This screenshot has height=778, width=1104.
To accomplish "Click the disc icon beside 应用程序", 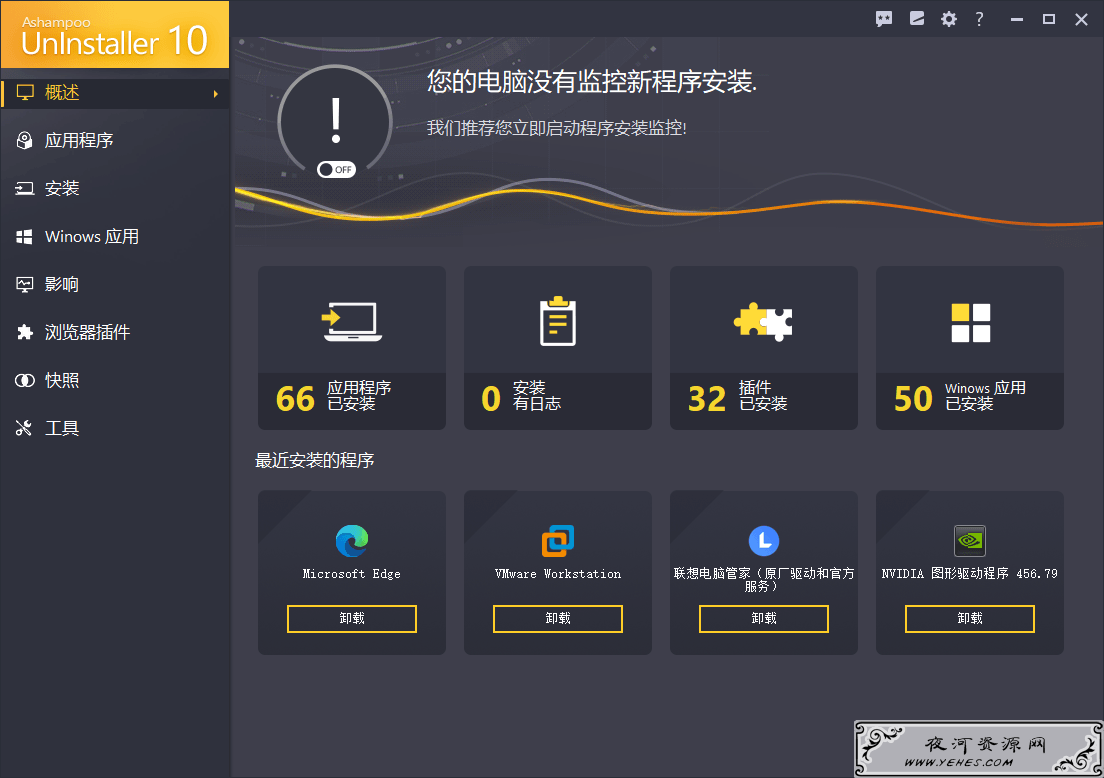I will (25, 140).
